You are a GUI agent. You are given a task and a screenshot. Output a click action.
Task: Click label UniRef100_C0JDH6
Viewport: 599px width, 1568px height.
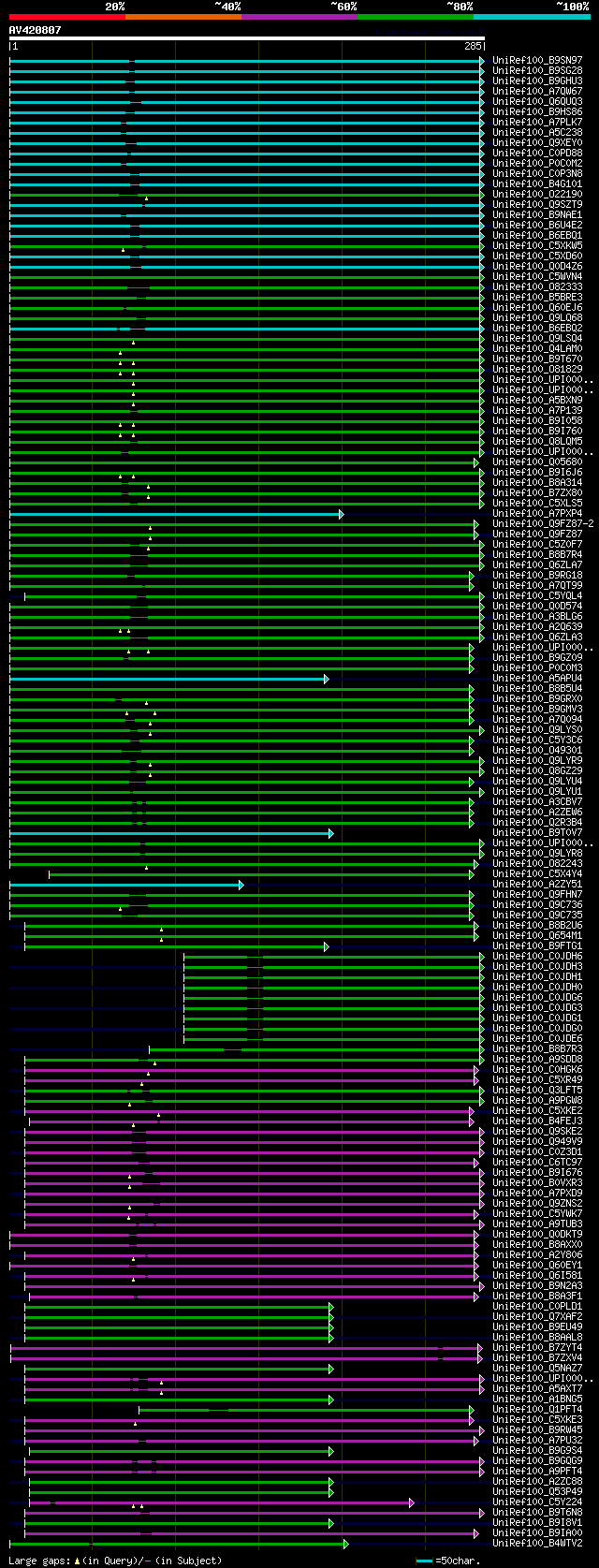[x=537, y=957]
